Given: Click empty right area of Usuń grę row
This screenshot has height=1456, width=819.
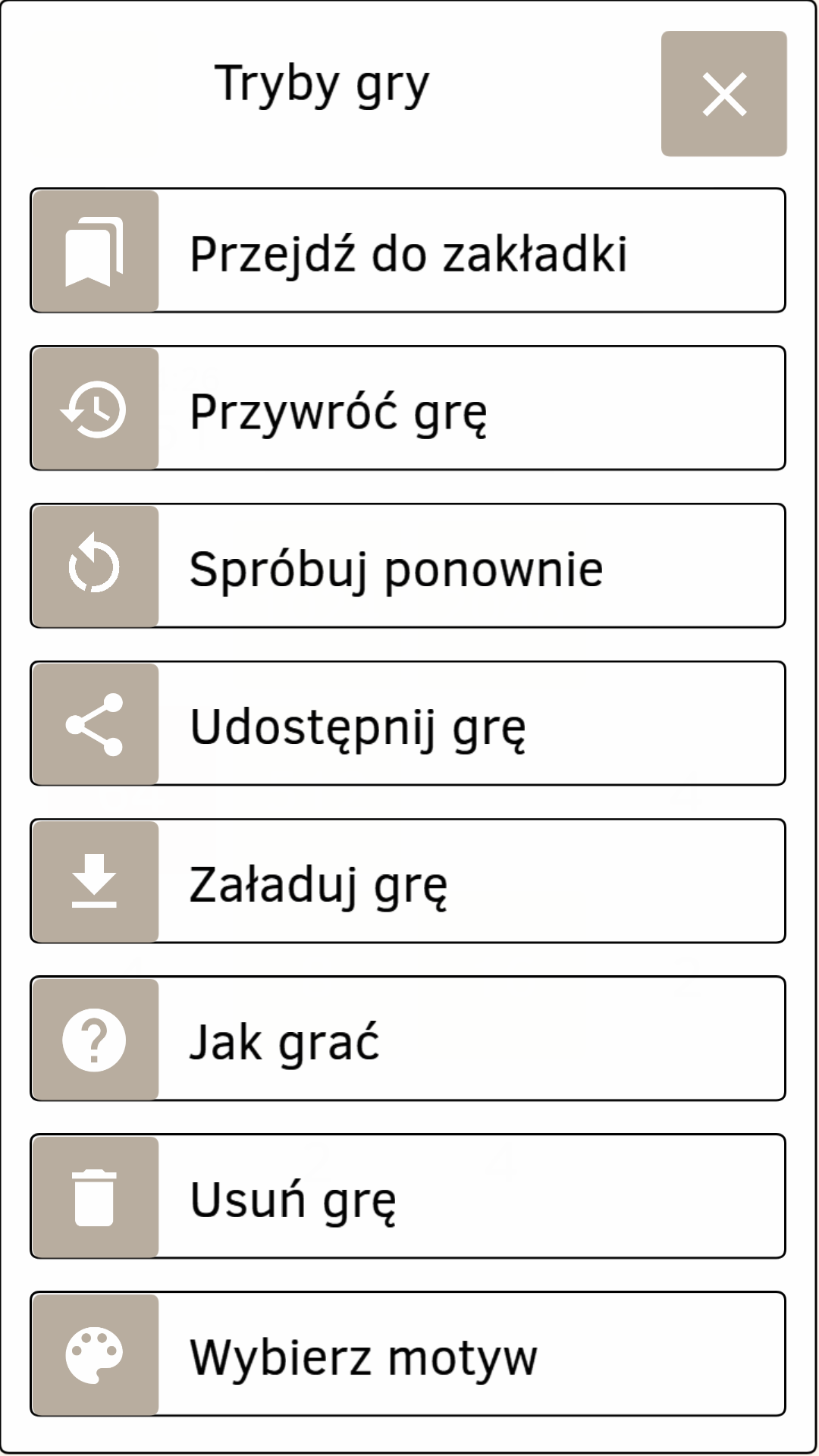Looking at the screenshot, I should click(x=645, y=1197).
